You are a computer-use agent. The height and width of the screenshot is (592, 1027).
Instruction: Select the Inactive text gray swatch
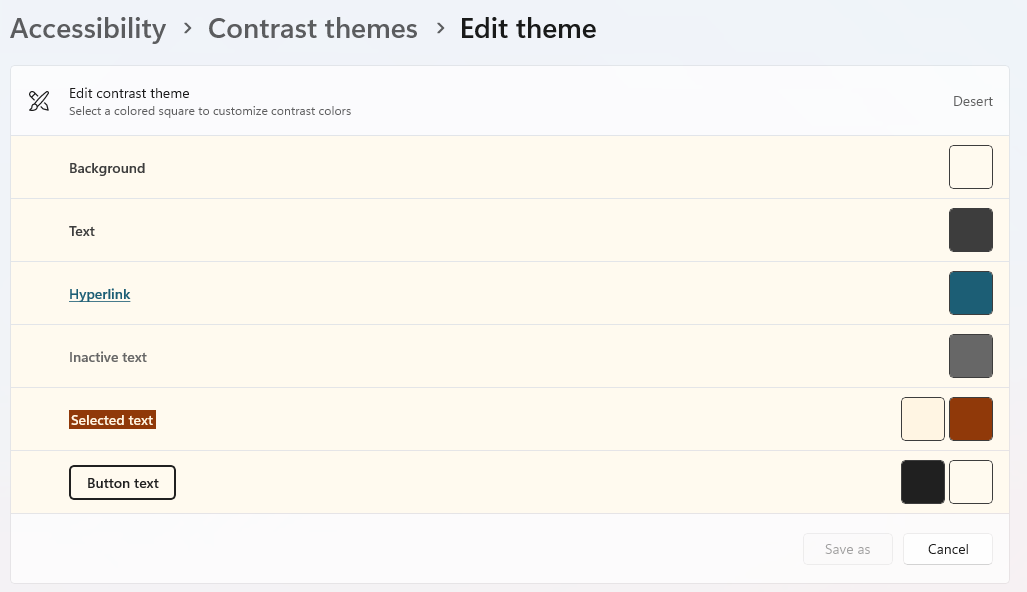click(970, 356)
